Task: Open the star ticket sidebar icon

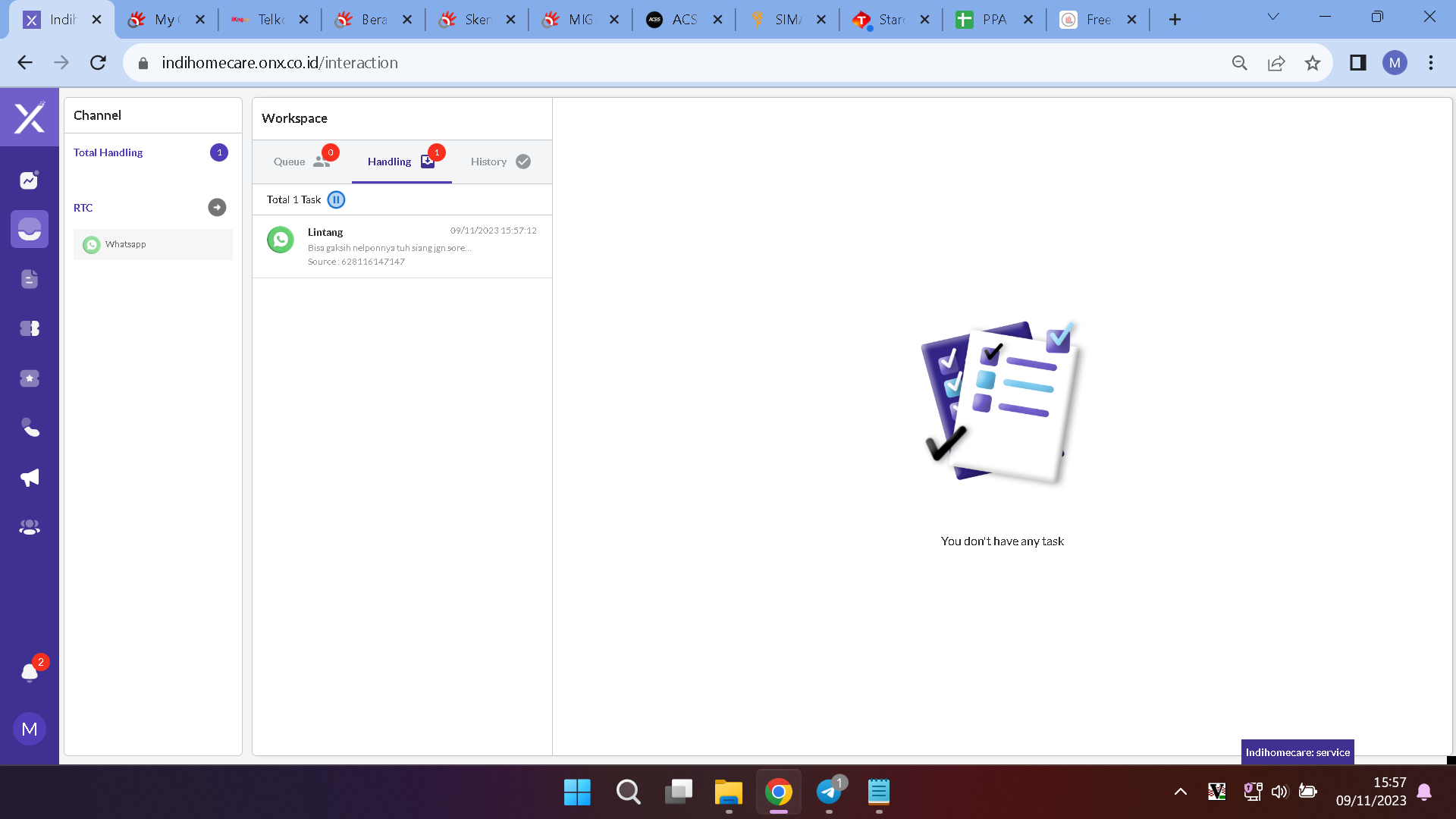Action: click(x=30, y=378)
